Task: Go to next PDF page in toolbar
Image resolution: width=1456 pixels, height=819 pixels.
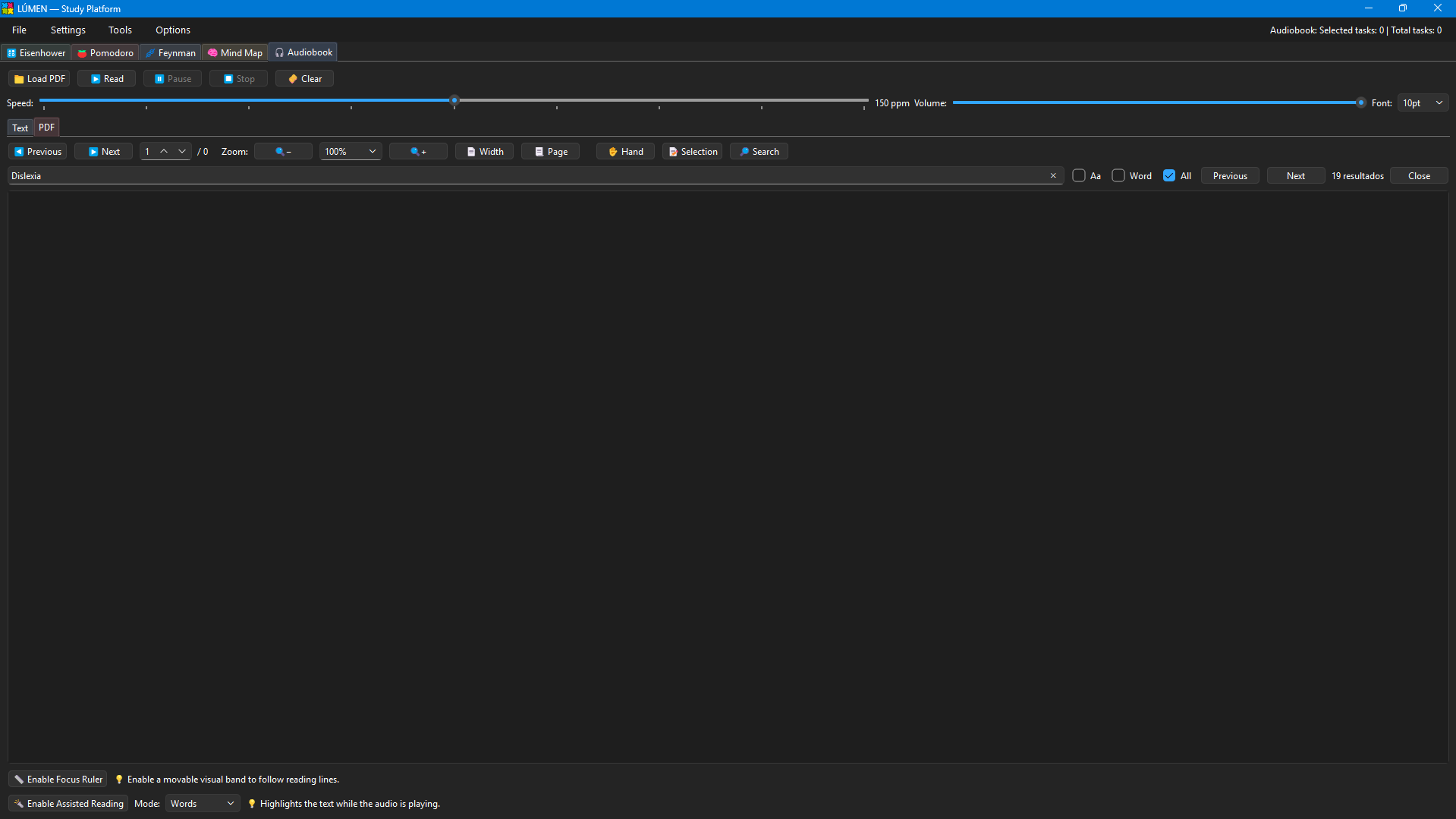Action: (103, 152)
